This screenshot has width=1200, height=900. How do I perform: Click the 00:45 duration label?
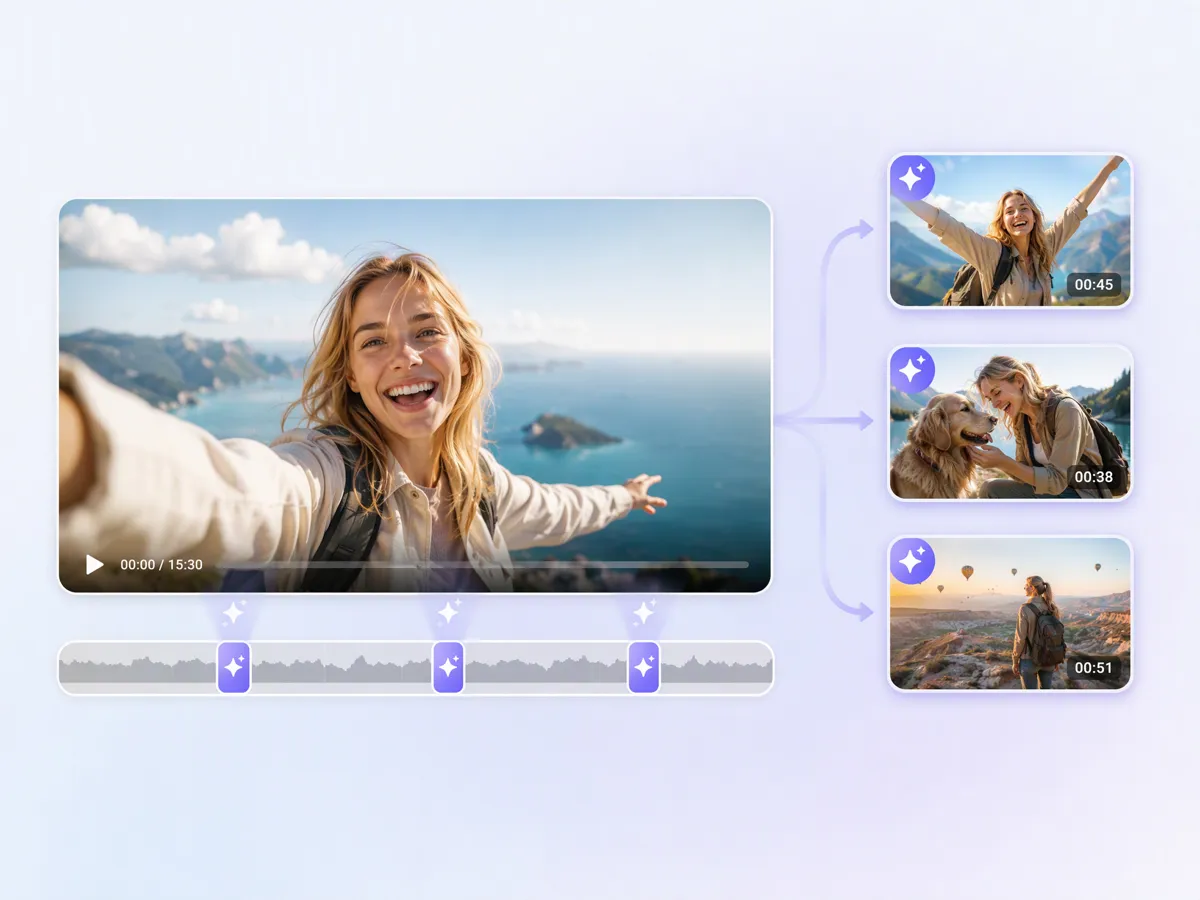[1094, 285]
